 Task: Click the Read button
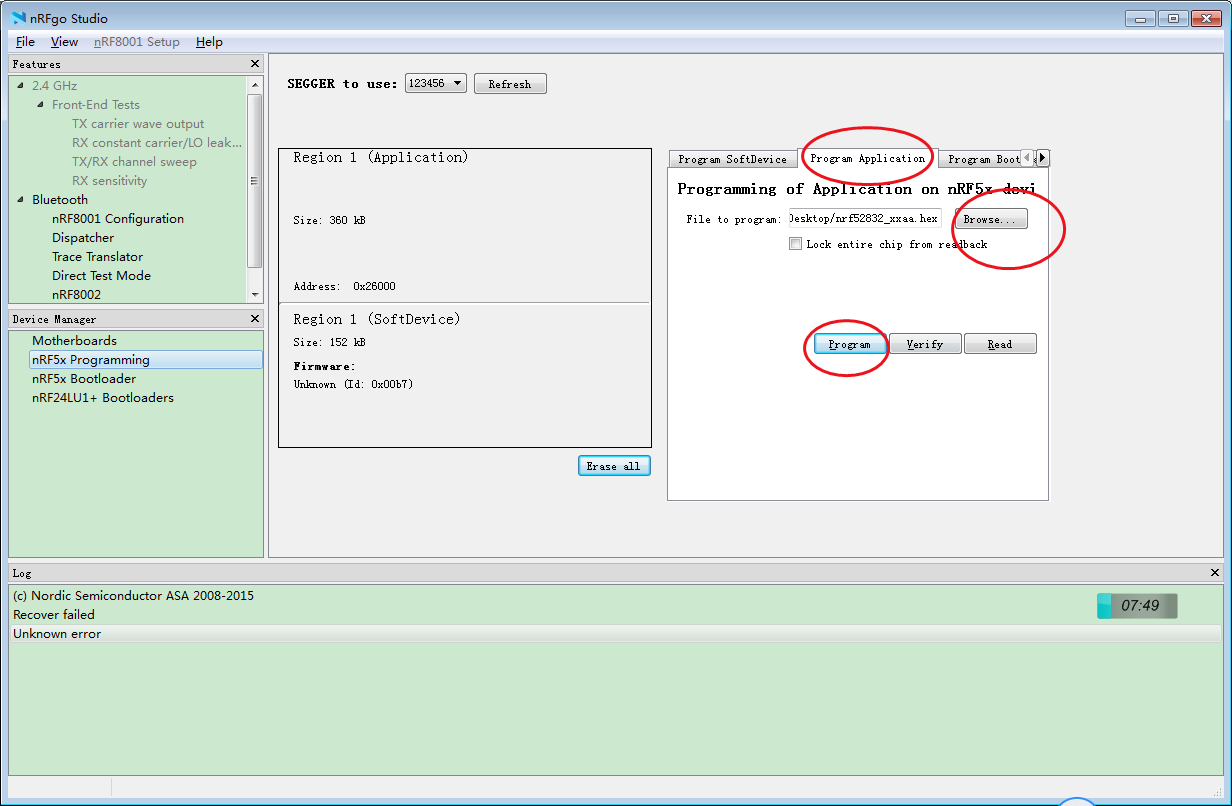[1000, 344]
